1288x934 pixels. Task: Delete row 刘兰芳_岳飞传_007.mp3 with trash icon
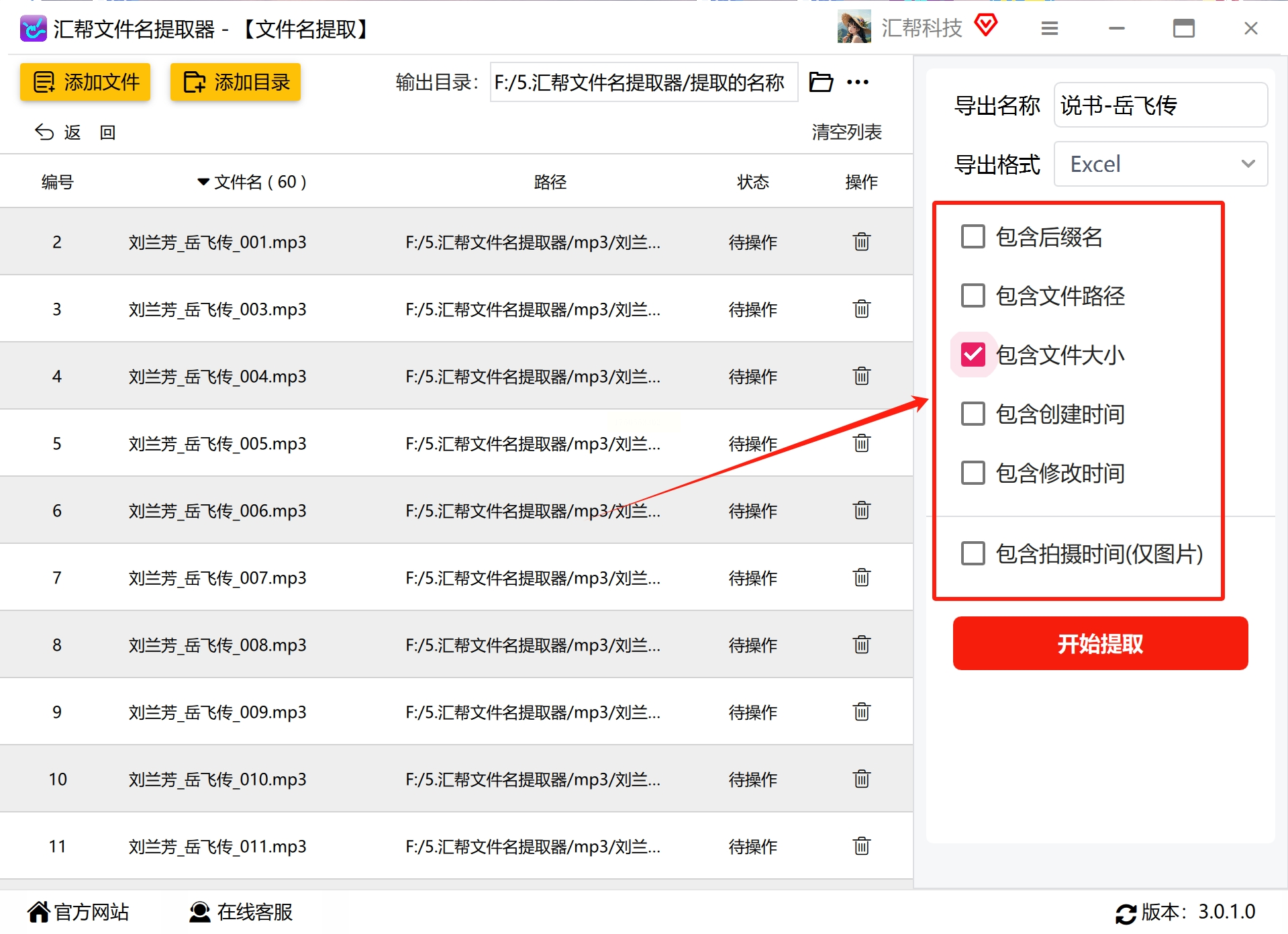[x=862, y=577]
